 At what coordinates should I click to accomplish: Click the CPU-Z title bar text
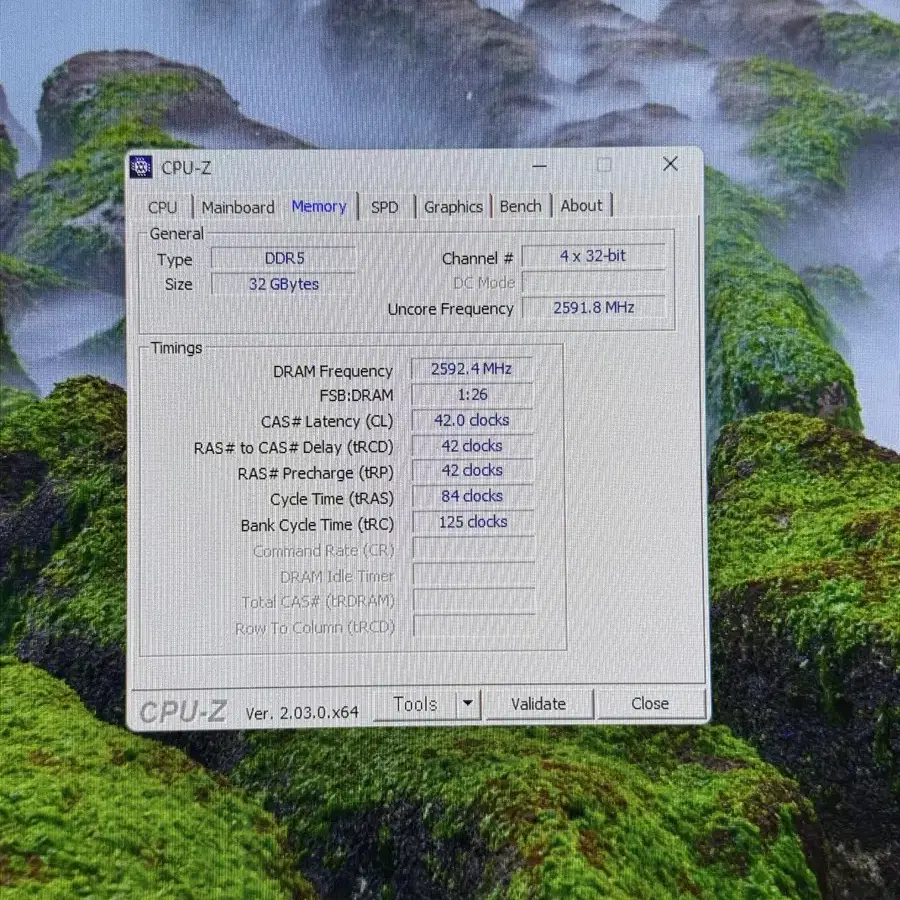[187, 168]
